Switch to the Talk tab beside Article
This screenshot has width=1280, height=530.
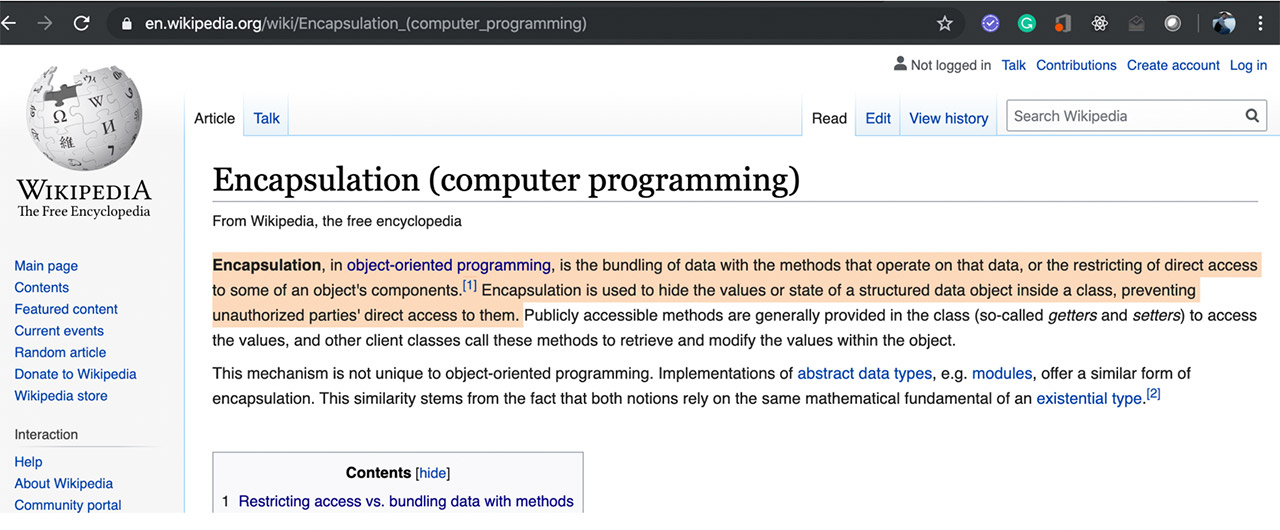tap(267, 118)
